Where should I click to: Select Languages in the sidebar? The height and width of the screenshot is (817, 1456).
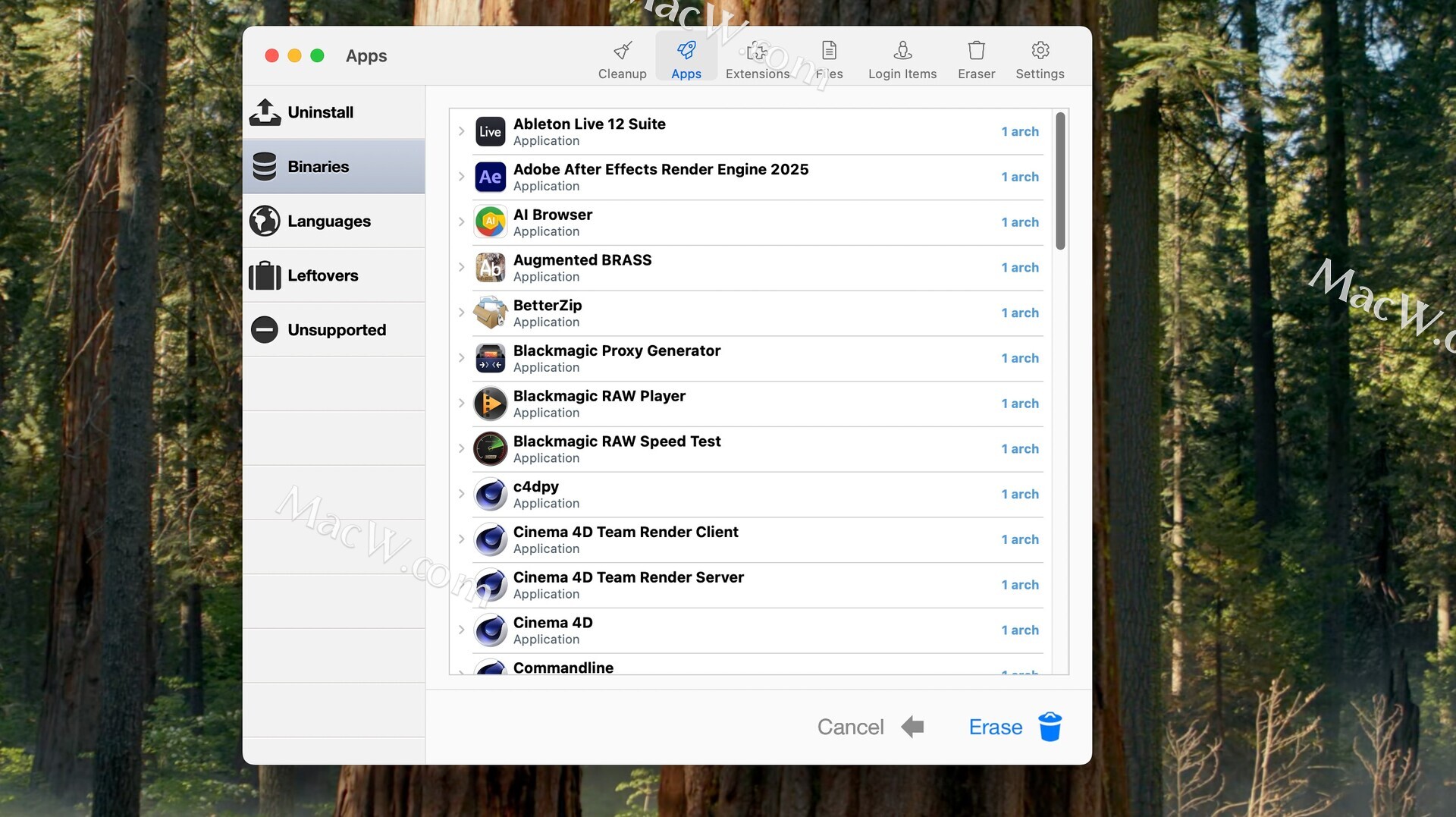[334, 222]
